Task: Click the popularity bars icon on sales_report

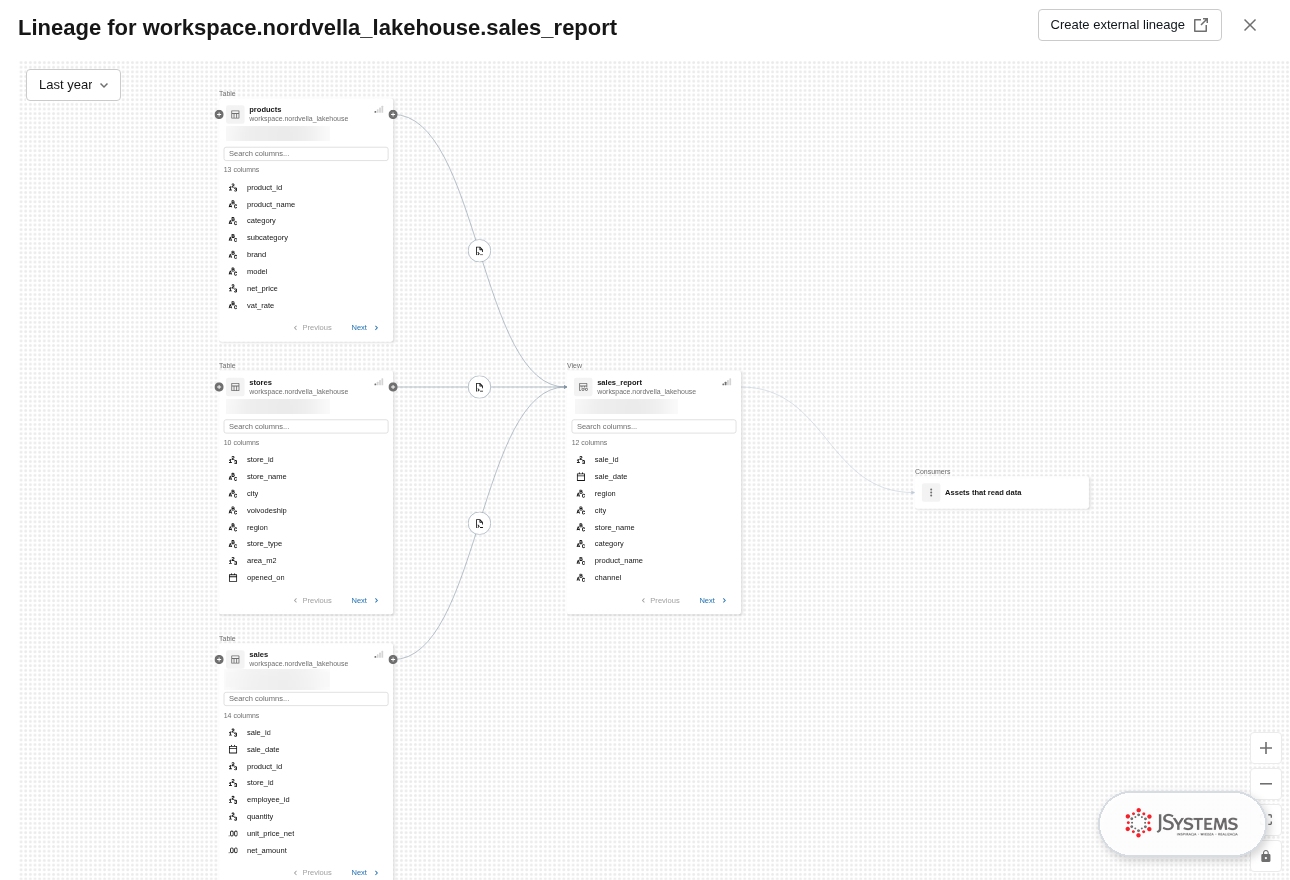Action: click(727, 382)
